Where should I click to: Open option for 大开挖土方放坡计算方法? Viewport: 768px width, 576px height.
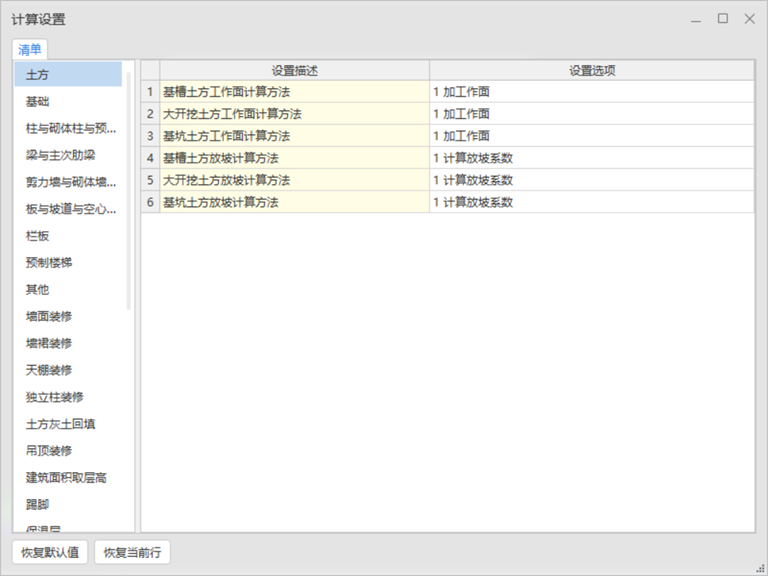coord(591,180)
